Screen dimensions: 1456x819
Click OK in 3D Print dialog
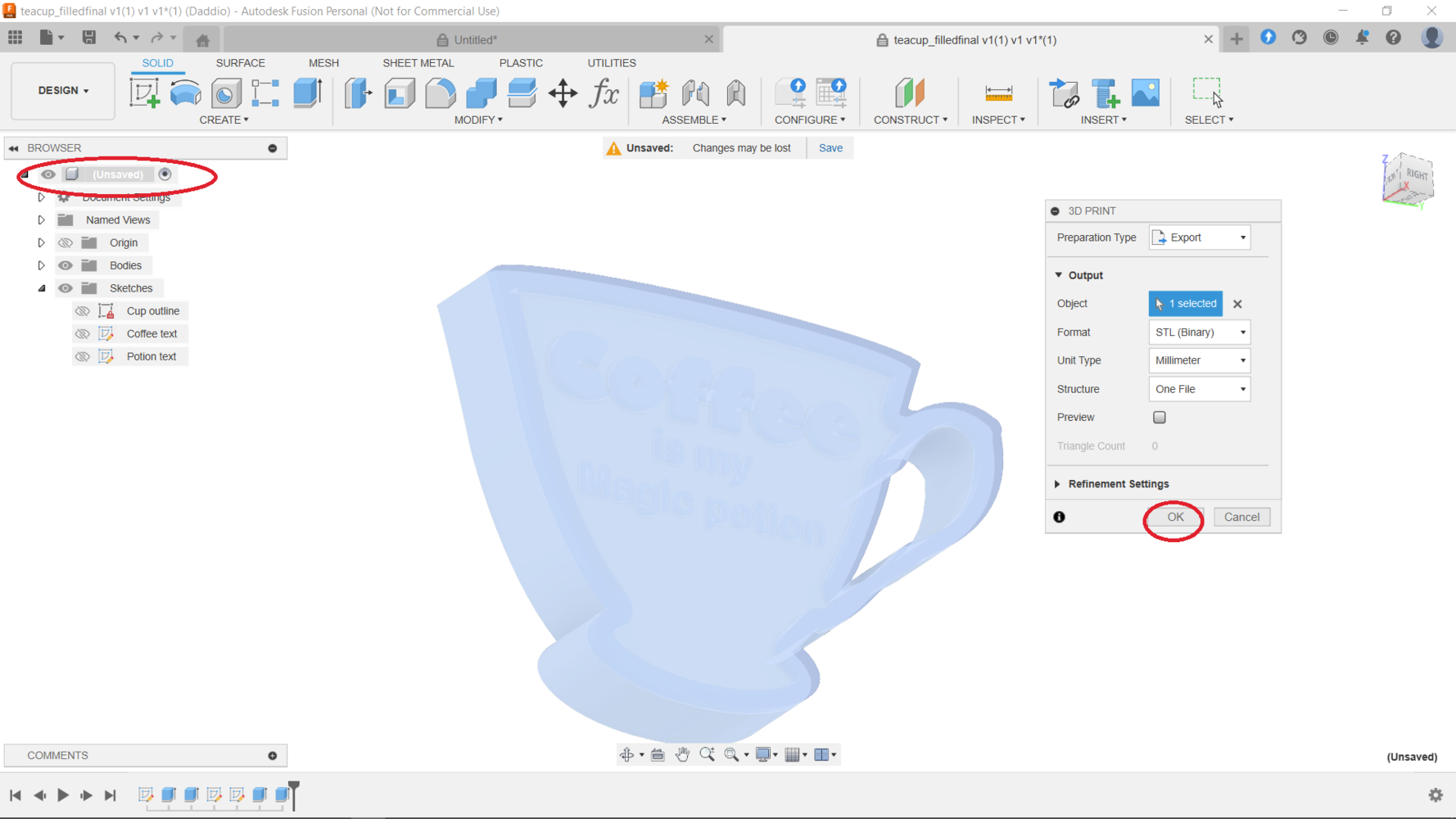[x=1175, y=517]
